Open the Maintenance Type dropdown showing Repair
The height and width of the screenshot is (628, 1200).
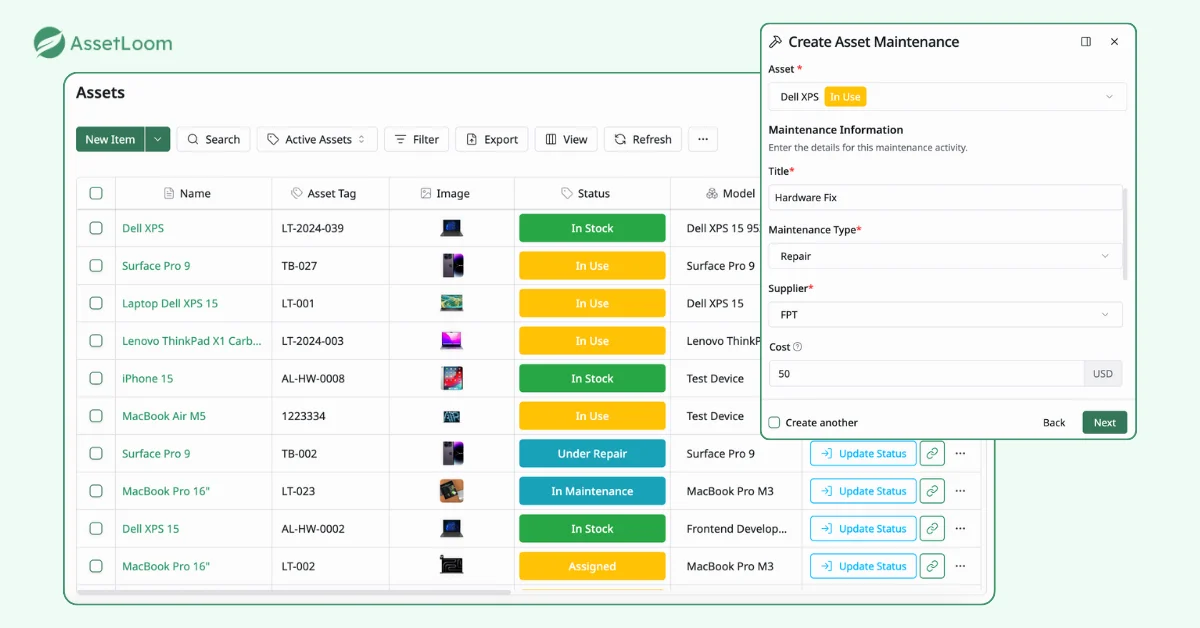tap(945, 256)
